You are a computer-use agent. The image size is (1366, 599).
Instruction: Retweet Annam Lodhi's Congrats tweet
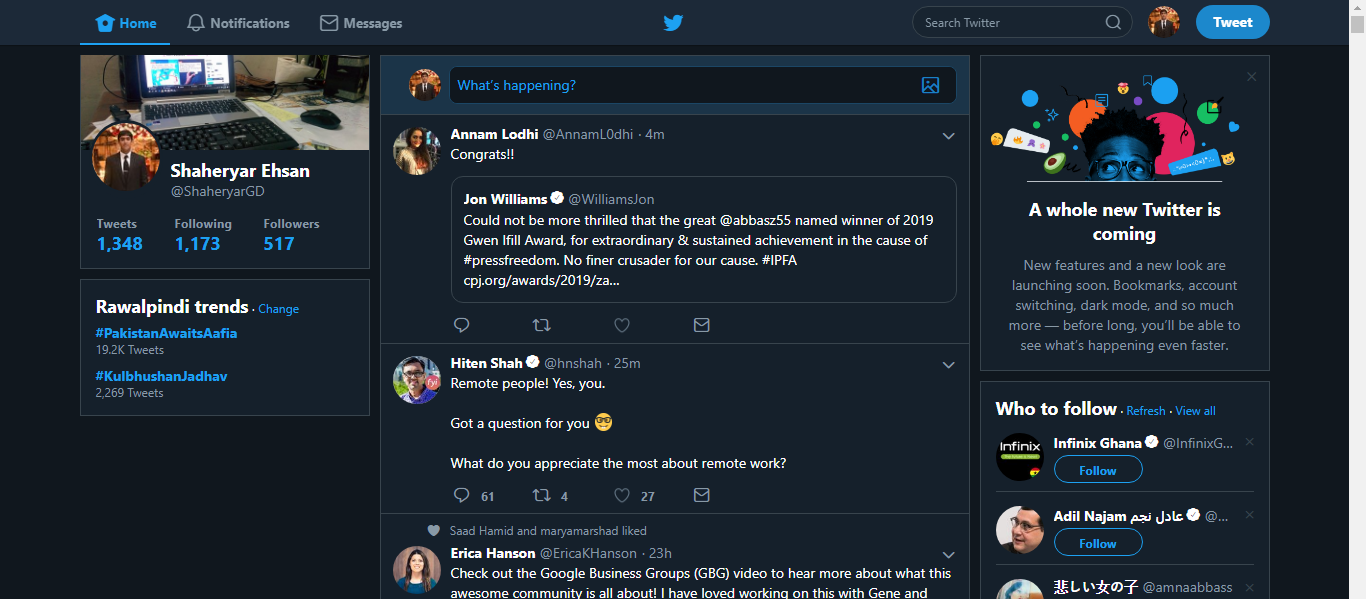(x=541, y=325)
